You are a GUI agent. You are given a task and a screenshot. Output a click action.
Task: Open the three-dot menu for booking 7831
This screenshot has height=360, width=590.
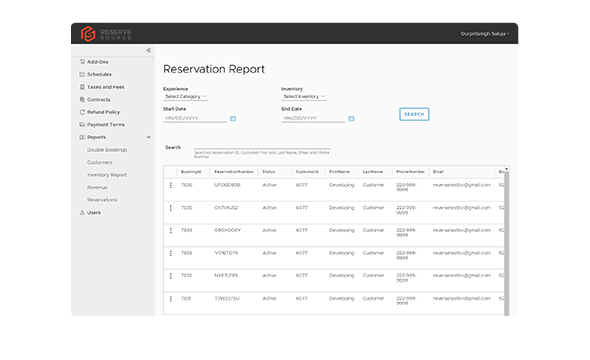(171, 298)
